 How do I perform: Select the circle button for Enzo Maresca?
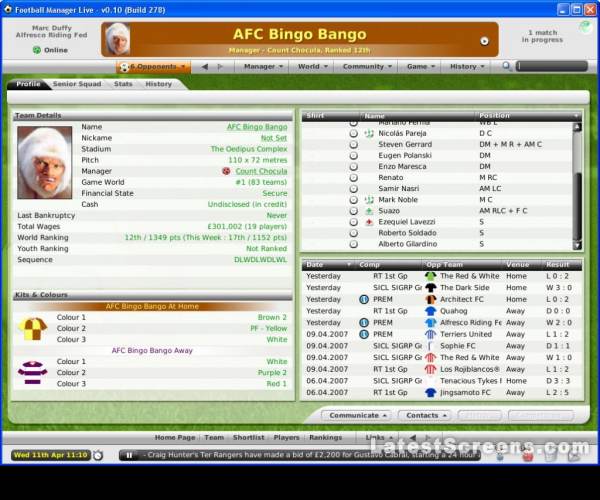[x=354, y=167]
